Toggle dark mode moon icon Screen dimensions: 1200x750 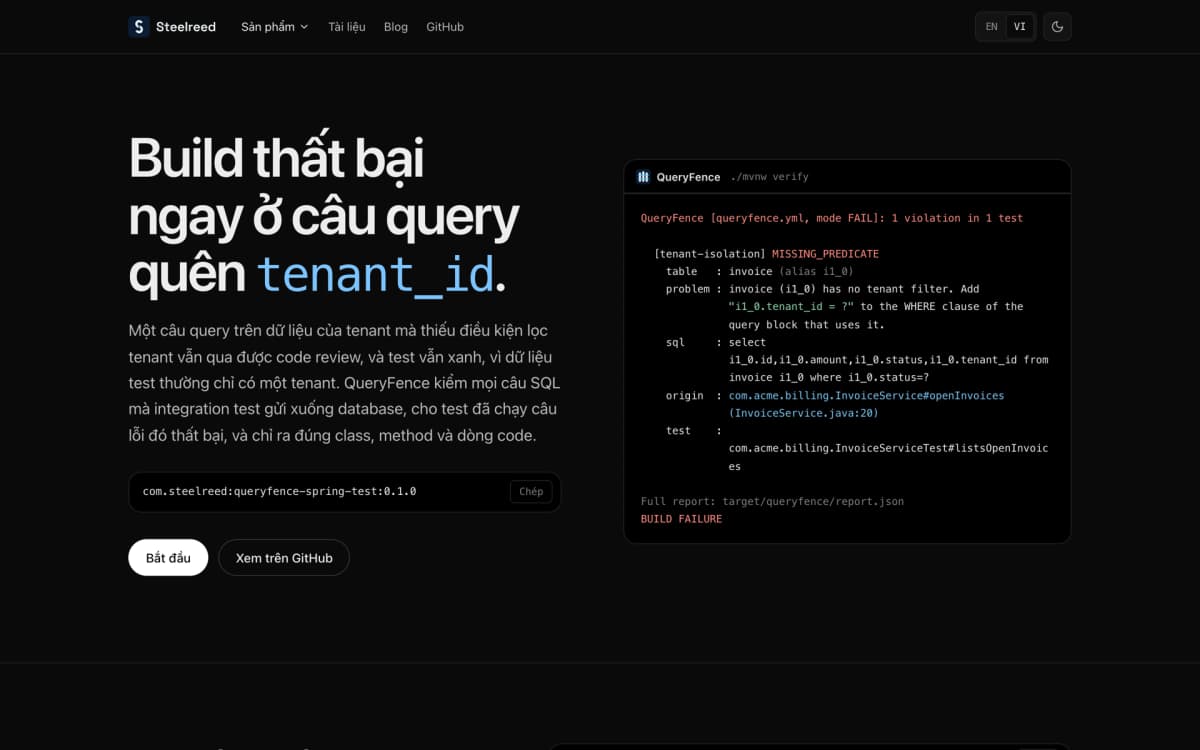(1057, 27)
